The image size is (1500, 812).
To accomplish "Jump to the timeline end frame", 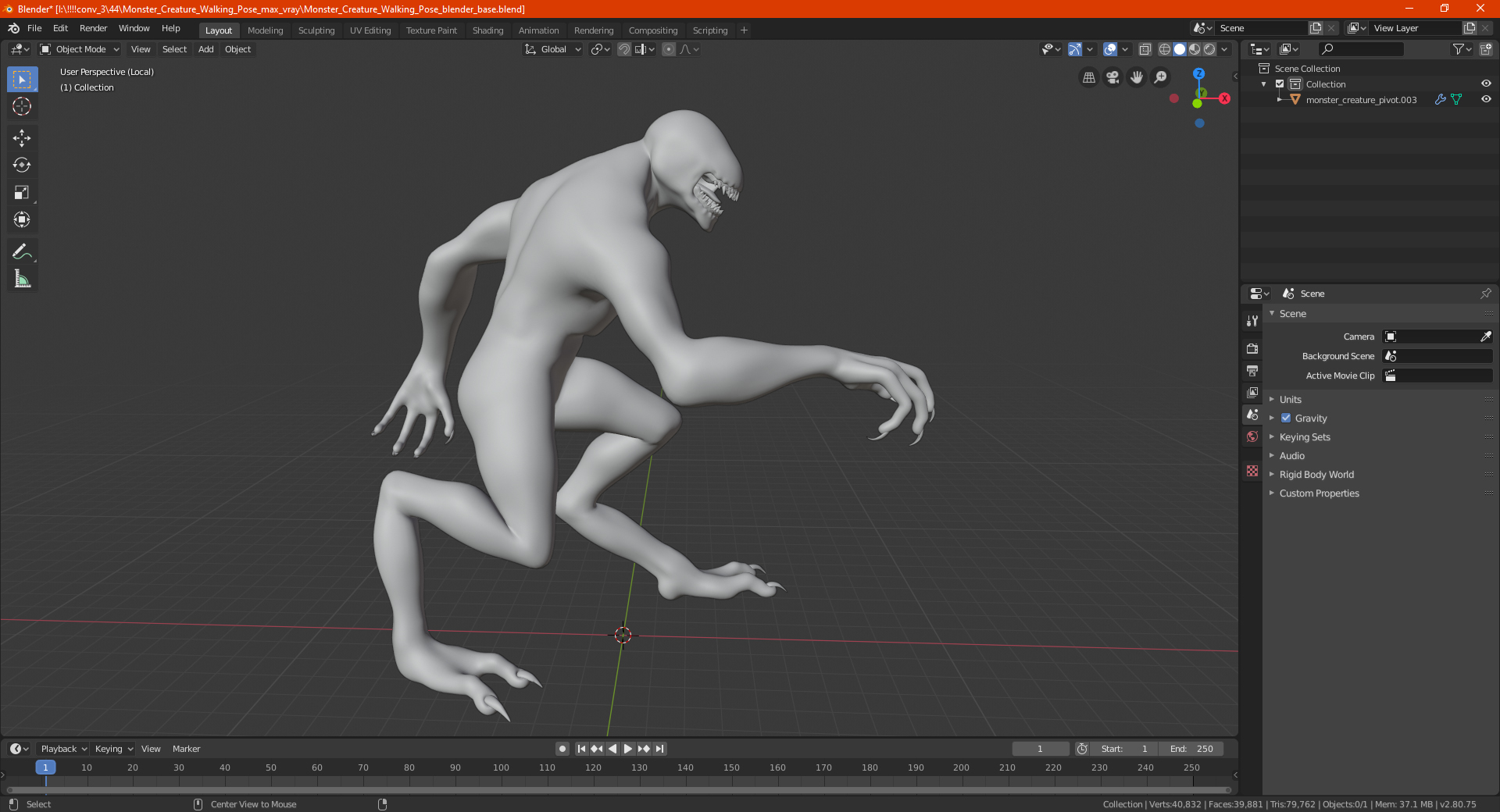I will 660,749.
